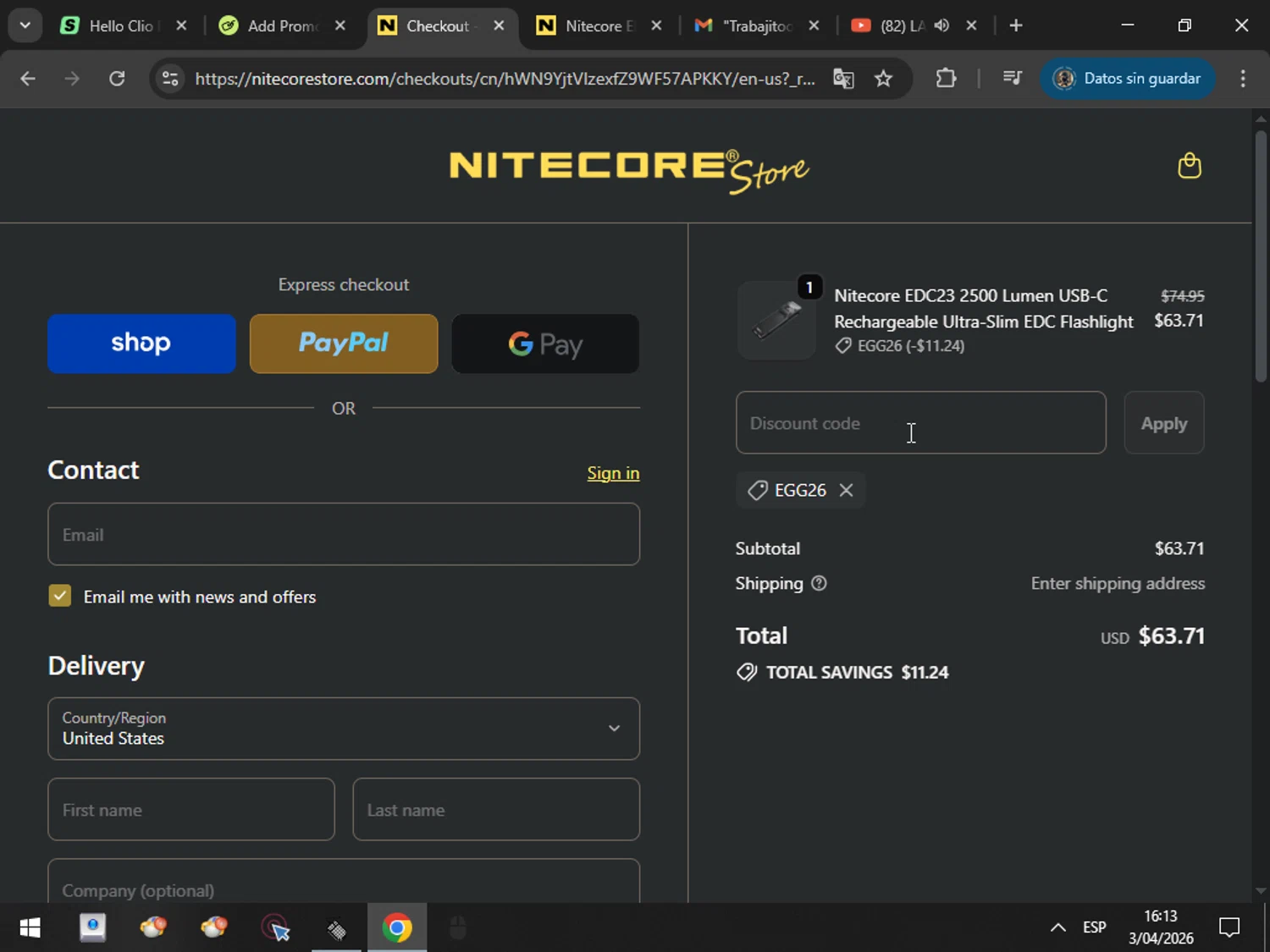1270x952 pixels.
Task: Open the taskbar clock and date
Action: [1161, 927]
